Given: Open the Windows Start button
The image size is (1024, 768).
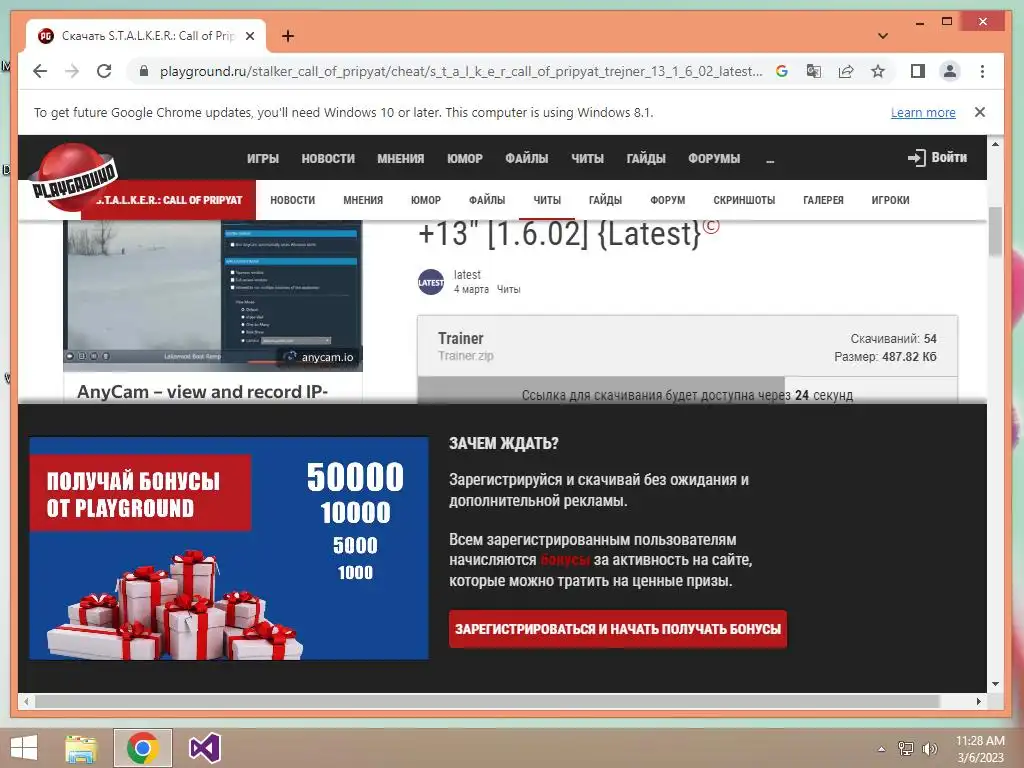Looking at the screenshot, I should point(24,748).
